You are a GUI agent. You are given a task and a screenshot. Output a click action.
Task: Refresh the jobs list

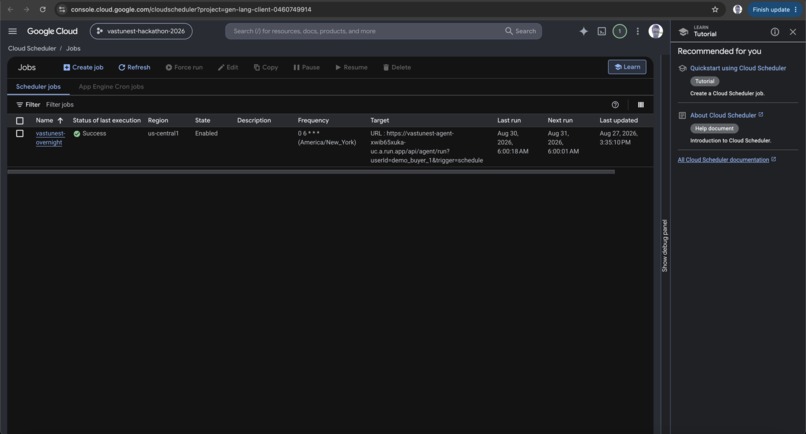134,67
